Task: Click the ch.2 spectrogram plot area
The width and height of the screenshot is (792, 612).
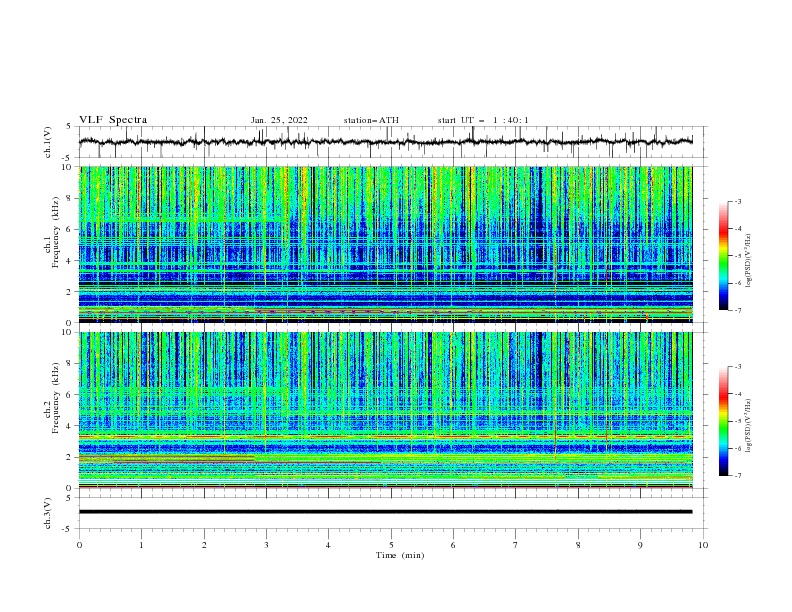Action: pyautogui.click(x=386, y=410)
